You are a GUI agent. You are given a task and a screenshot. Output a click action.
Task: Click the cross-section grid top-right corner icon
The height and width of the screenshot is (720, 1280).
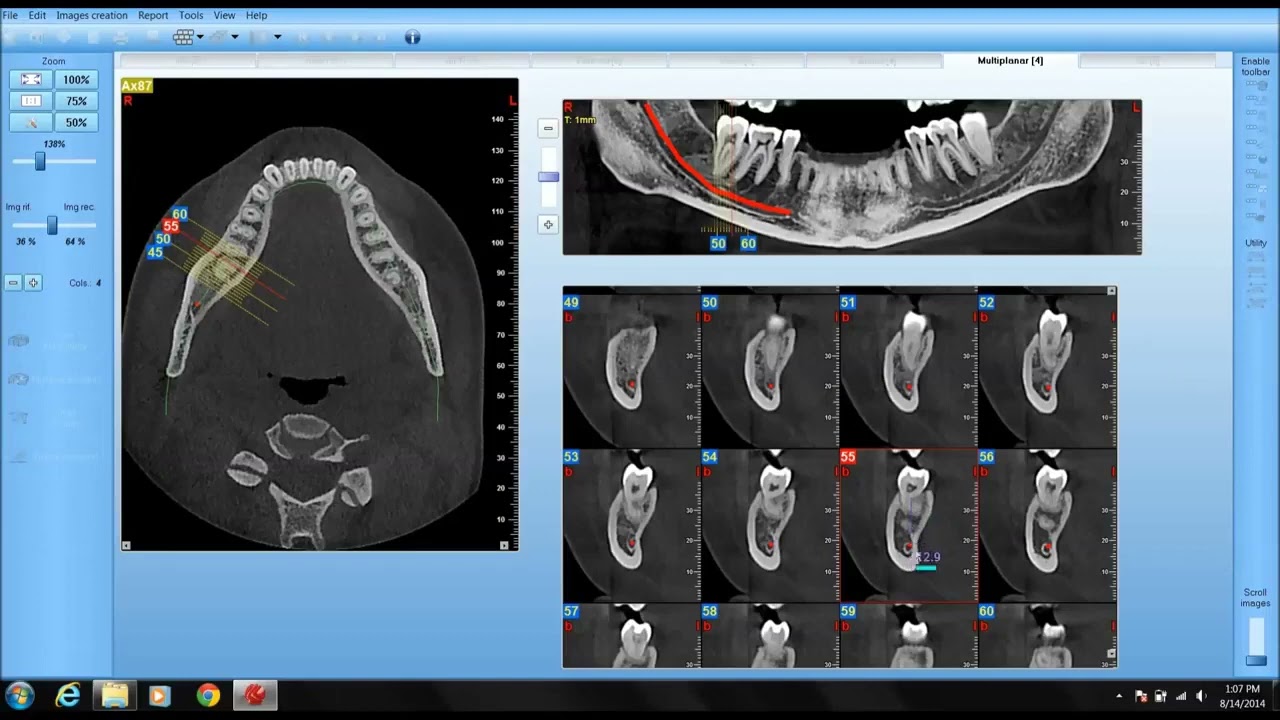pos(1111,291)
